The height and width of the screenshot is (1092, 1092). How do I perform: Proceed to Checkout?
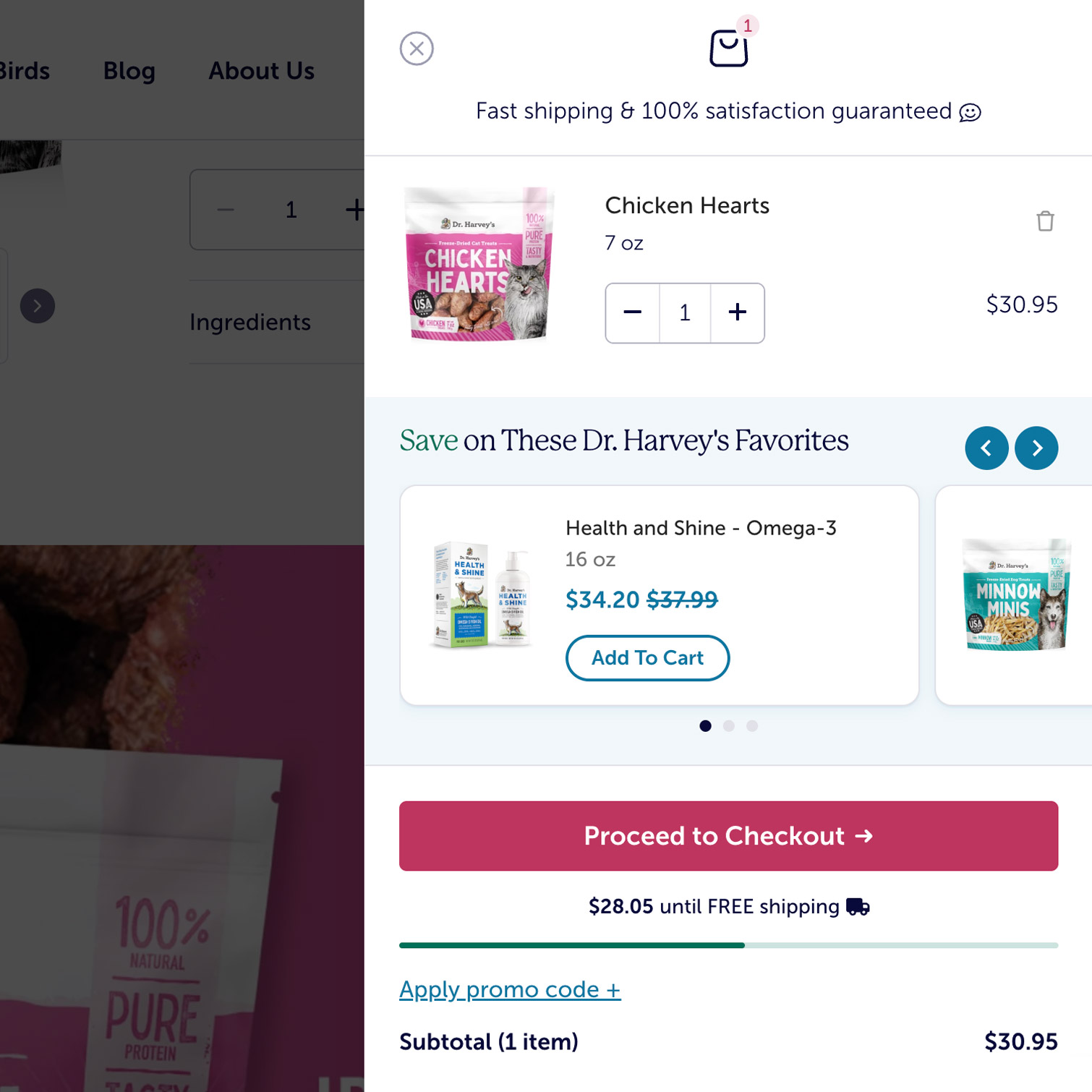[x=728, y=836]
